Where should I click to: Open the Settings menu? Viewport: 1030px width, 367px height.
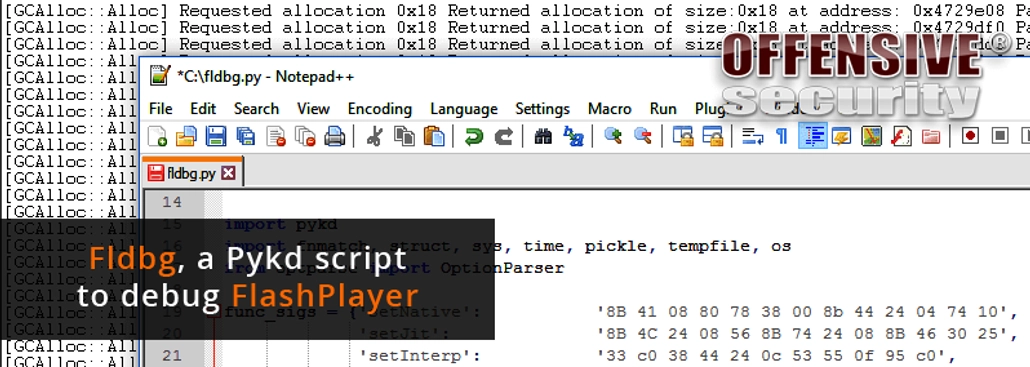coord(542,109)
